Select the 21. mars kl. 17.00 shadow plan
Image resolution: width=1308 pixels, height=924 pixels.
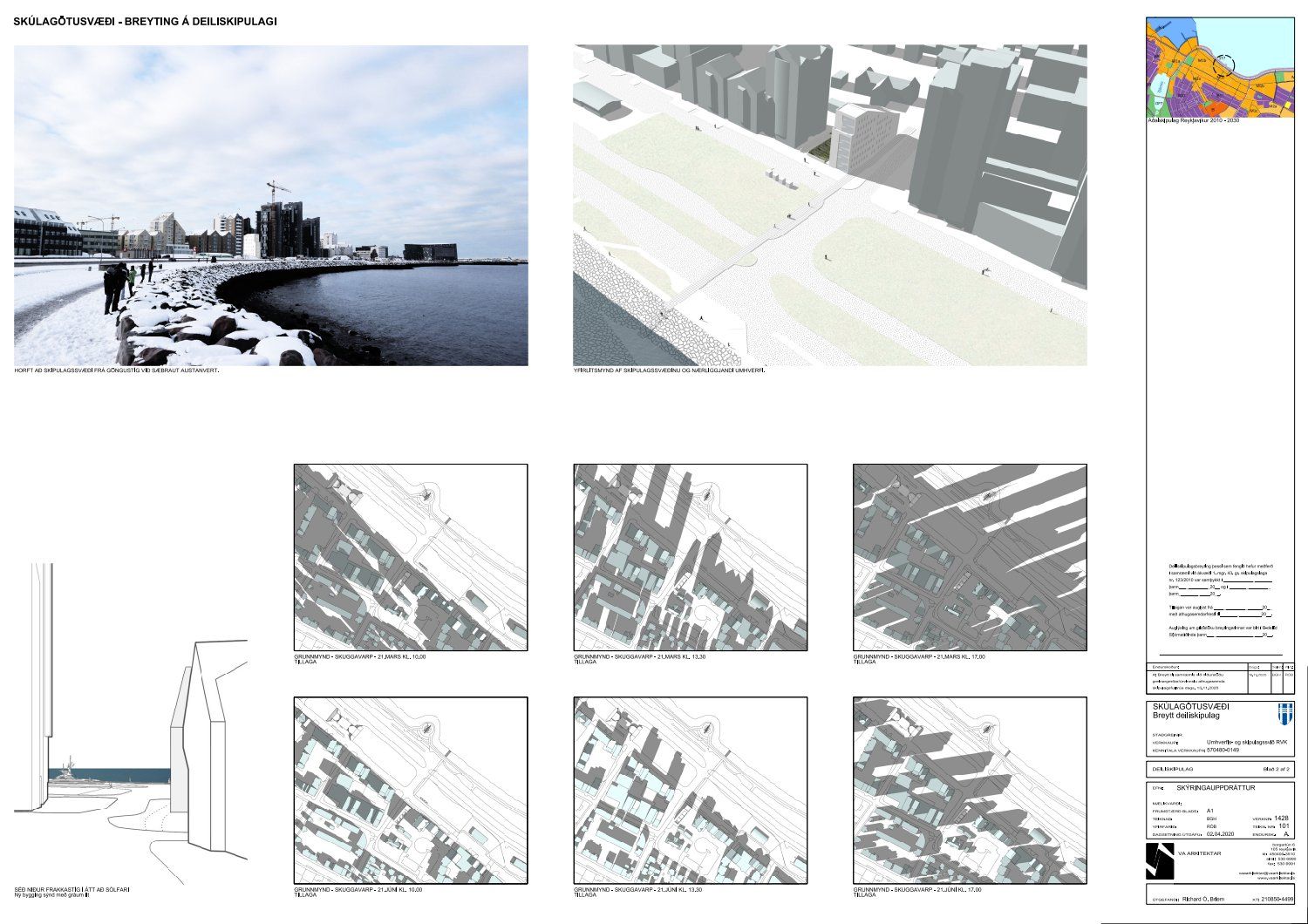pyautogui.click(x=970, y=557)
